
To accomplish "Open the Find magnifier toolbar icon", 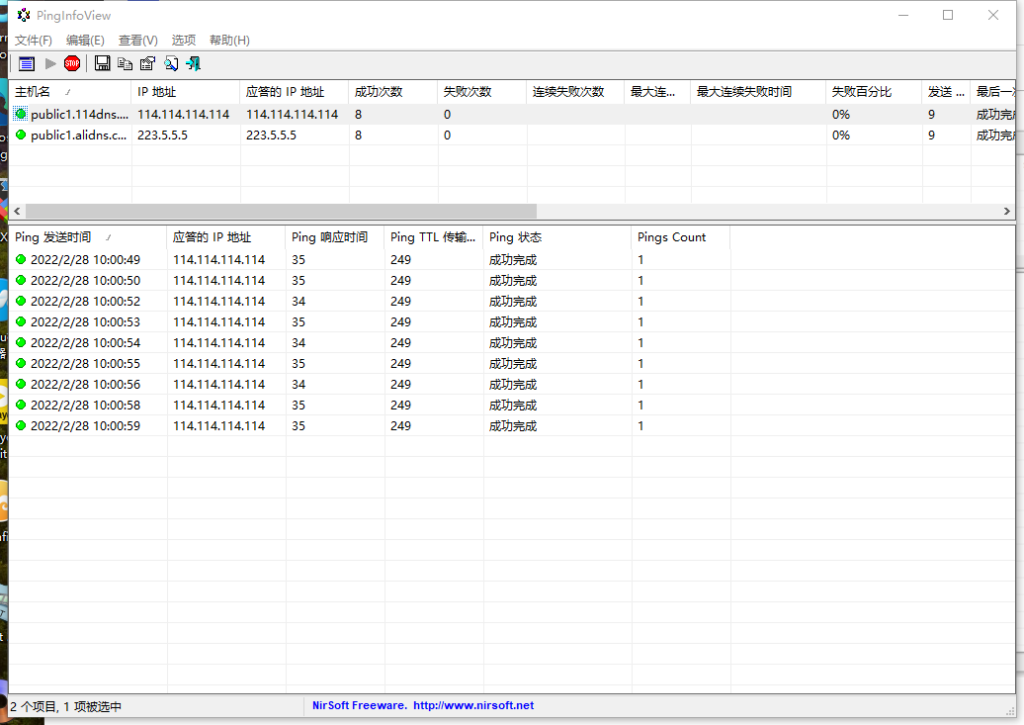I will tap(171, 63).
